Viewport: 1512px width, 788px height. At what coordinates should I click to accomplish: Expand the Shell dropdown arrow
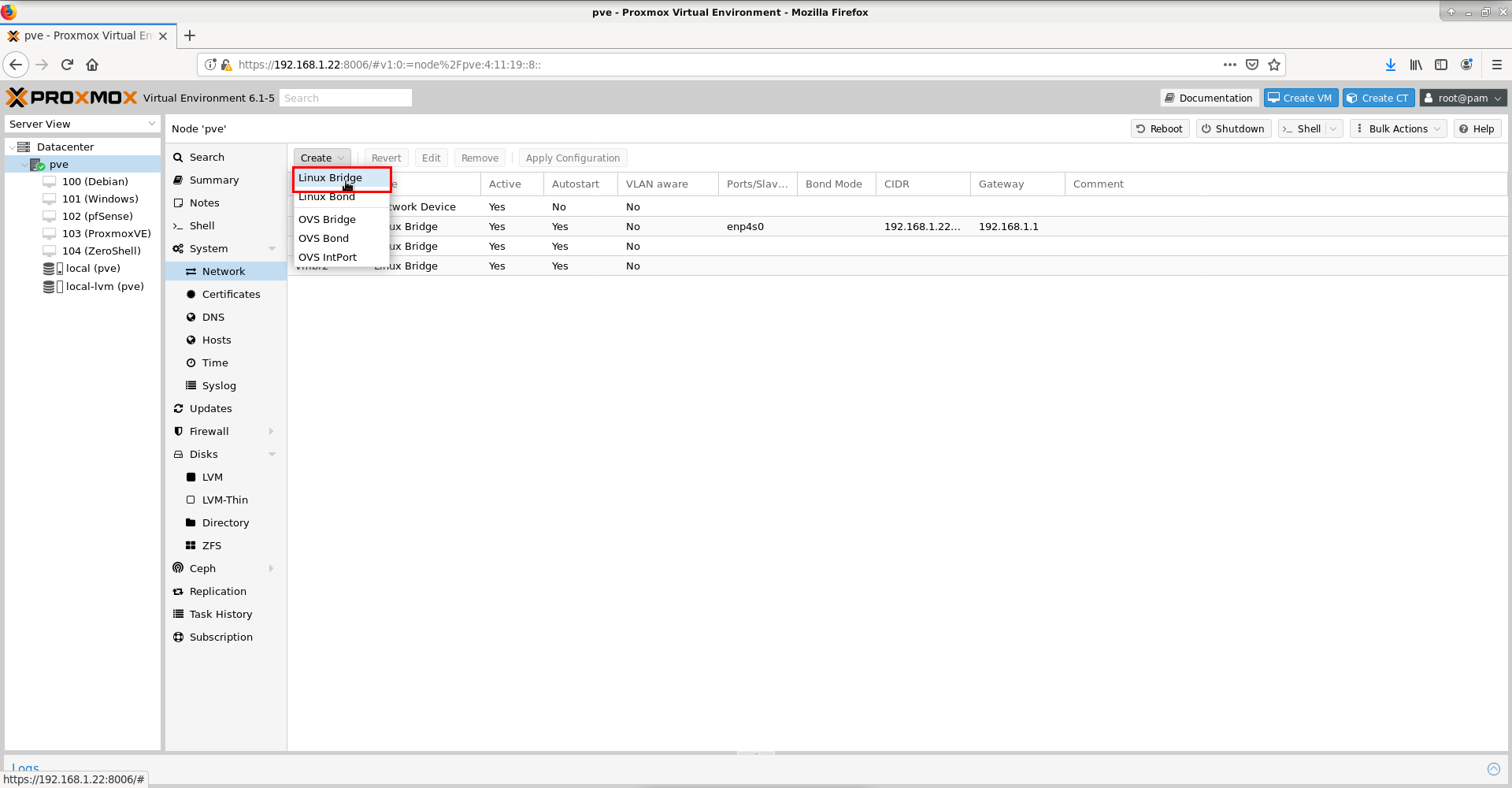point(1334,129)
